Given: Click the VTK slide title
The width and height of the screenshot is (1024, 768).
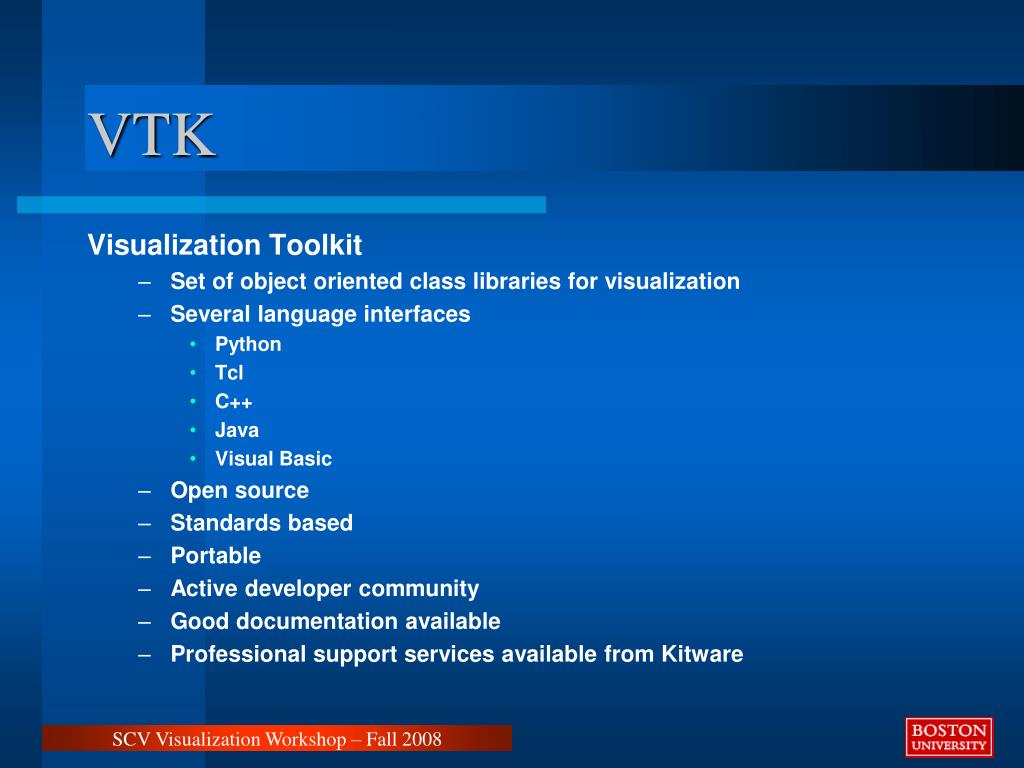Looking at the screenshot, I should click(x=152, y=135).
